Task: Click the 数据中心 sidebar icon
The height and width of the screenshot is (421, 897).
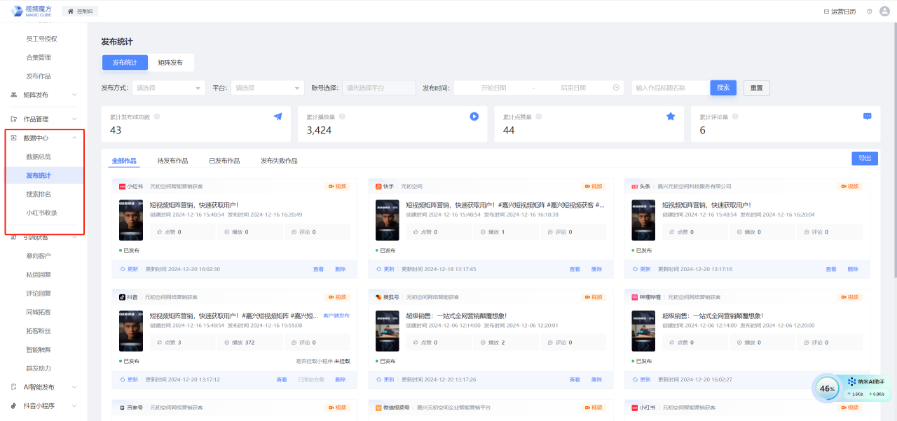Action: tap(14, 138)
